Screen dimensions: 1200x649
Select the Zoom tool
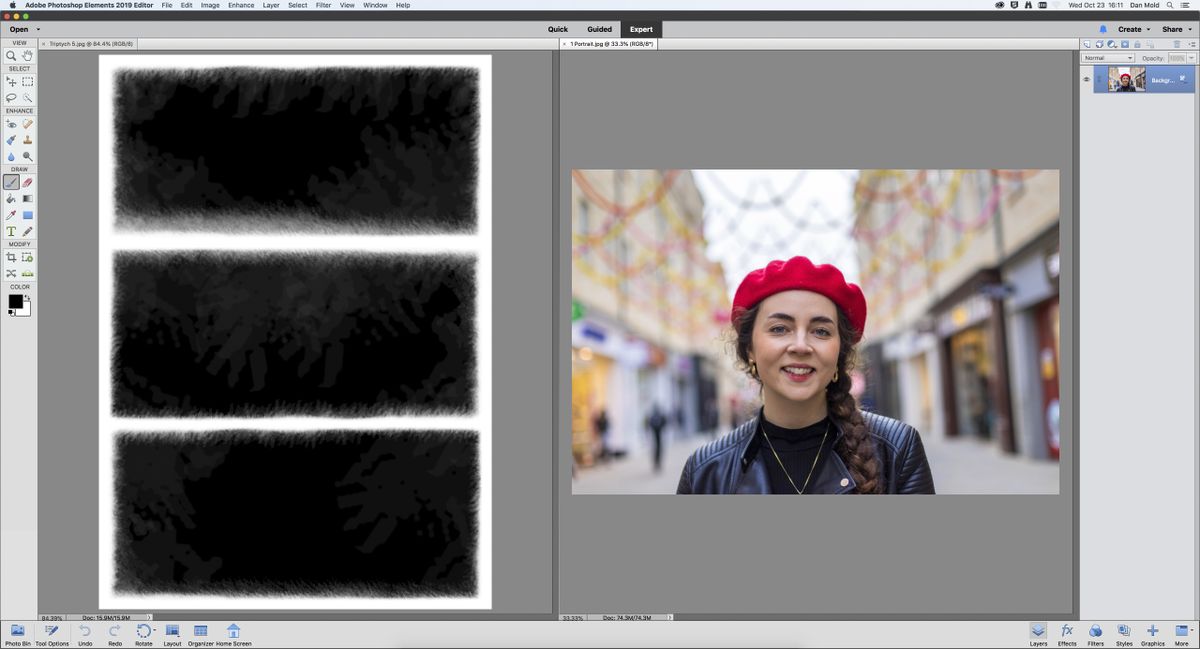(12, 57)
